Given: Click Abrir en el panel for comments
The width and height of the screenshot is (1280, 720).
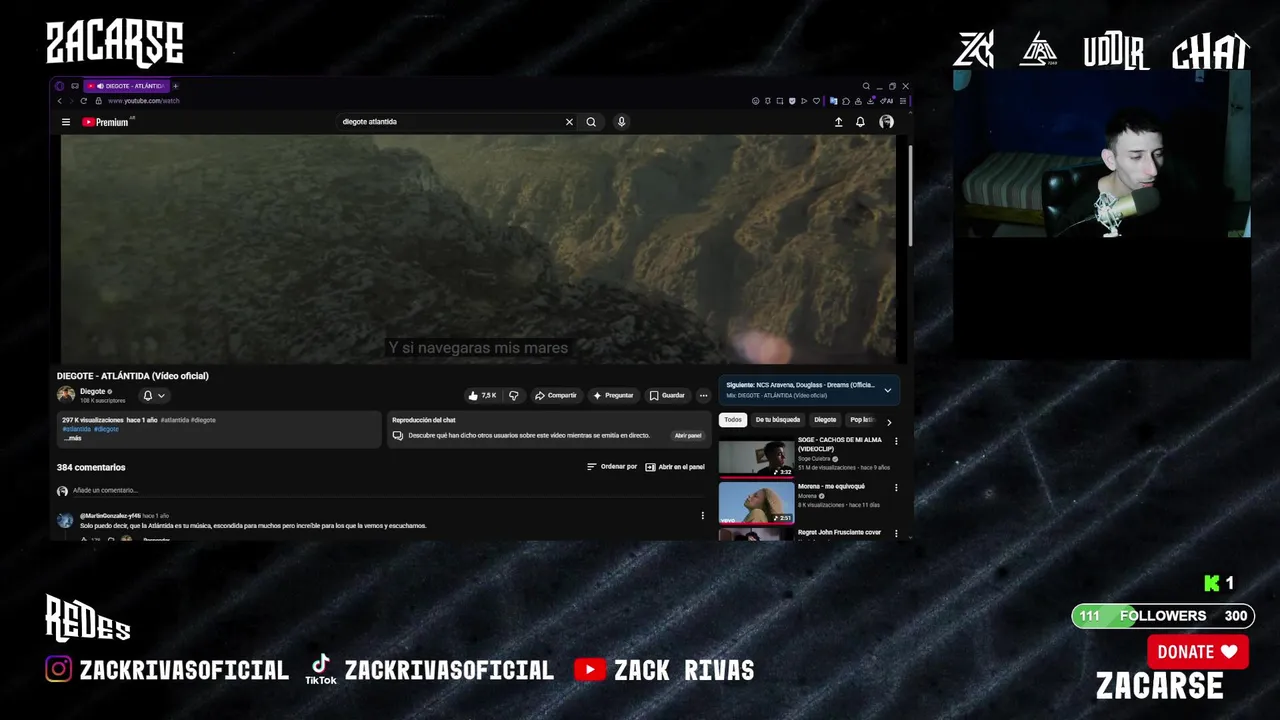Looking at the screenshot, I should point(675,467).
